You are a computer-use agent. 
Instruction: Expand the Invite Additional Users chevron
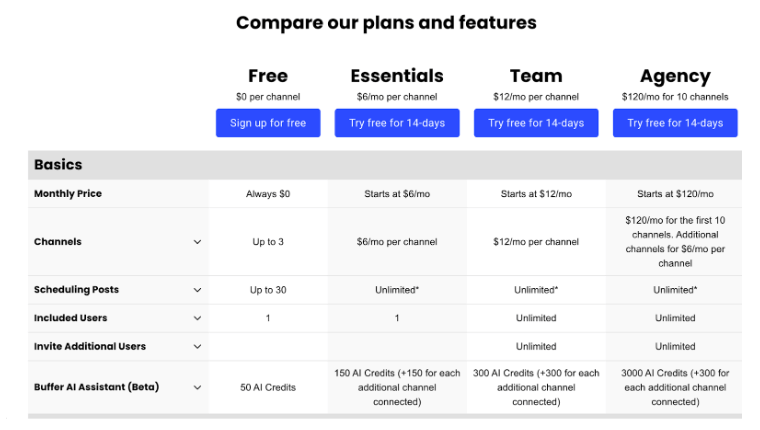197,347
